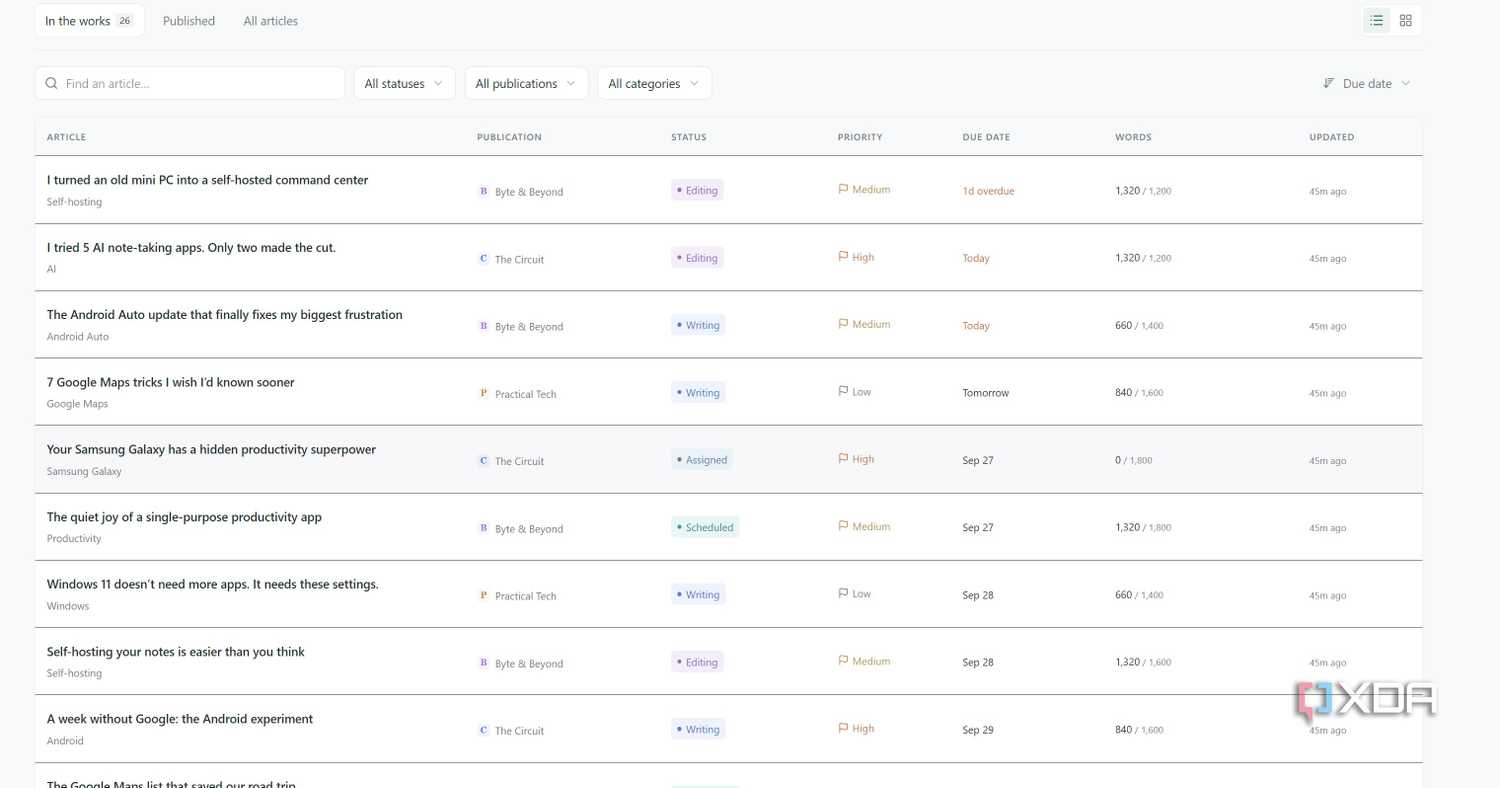Click Writing status on Android Auto row
The image size is (1500, 788).
(x=698, y=325)
